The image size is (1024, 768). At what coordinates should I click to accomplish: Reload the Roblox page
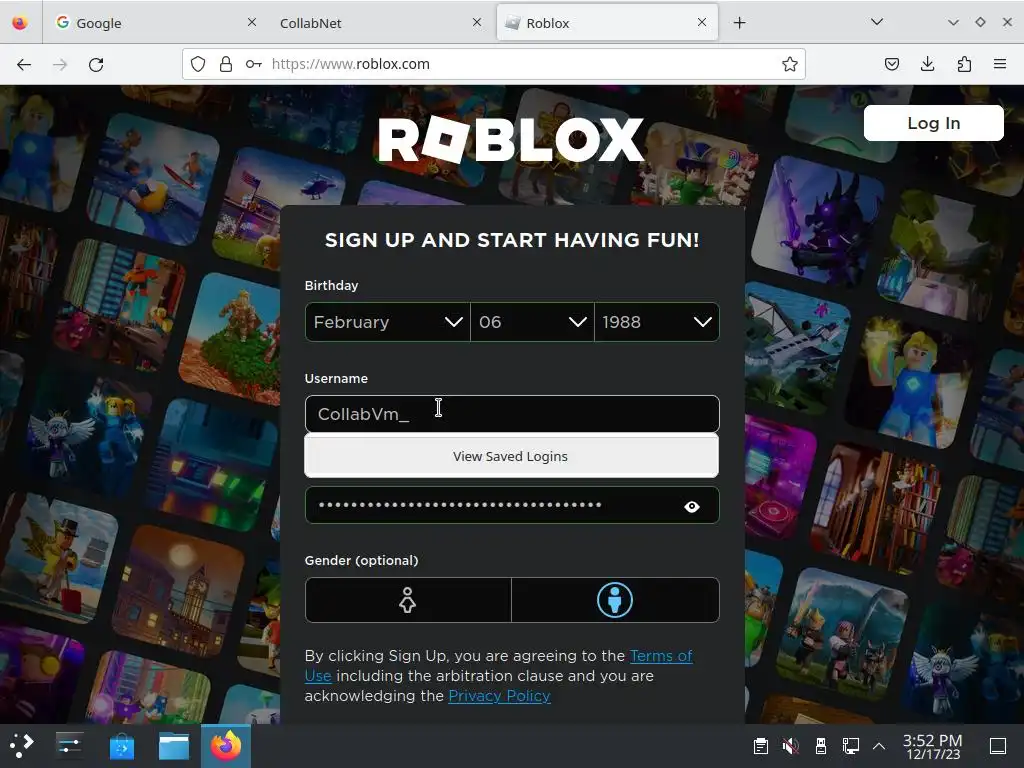point(96,64)
